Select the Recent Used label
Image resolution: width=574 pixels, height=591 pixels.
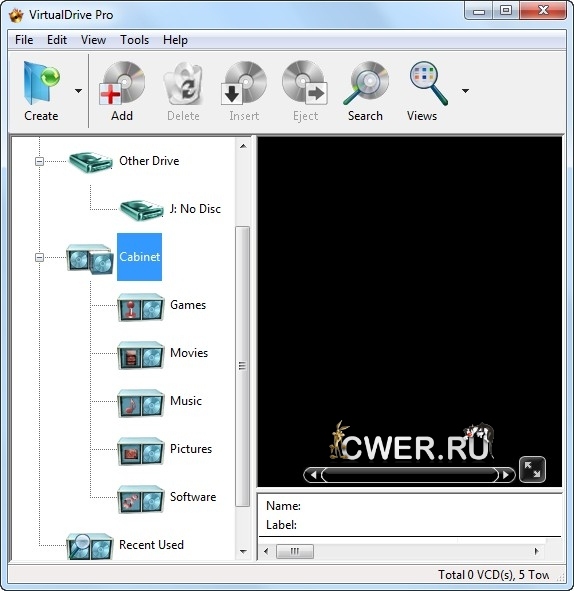click(x=152, y=545)
